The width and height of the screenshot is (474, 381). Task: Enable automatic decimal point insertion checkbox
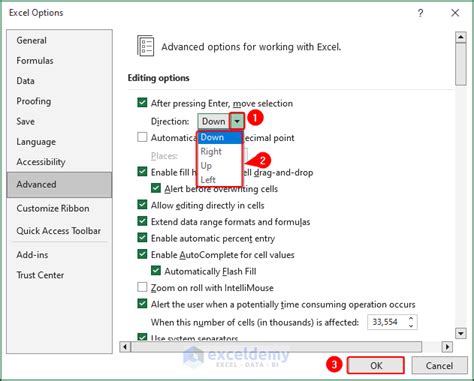click(142, 137)
